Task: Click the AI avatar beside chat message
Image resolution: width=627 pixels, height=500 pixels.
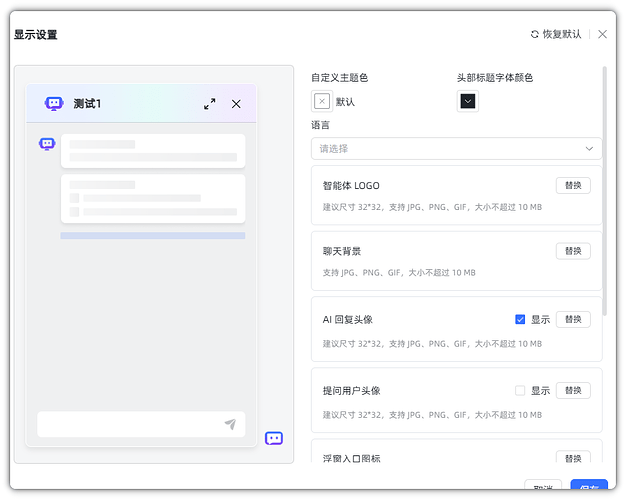Action: click(x=47, y=144)
